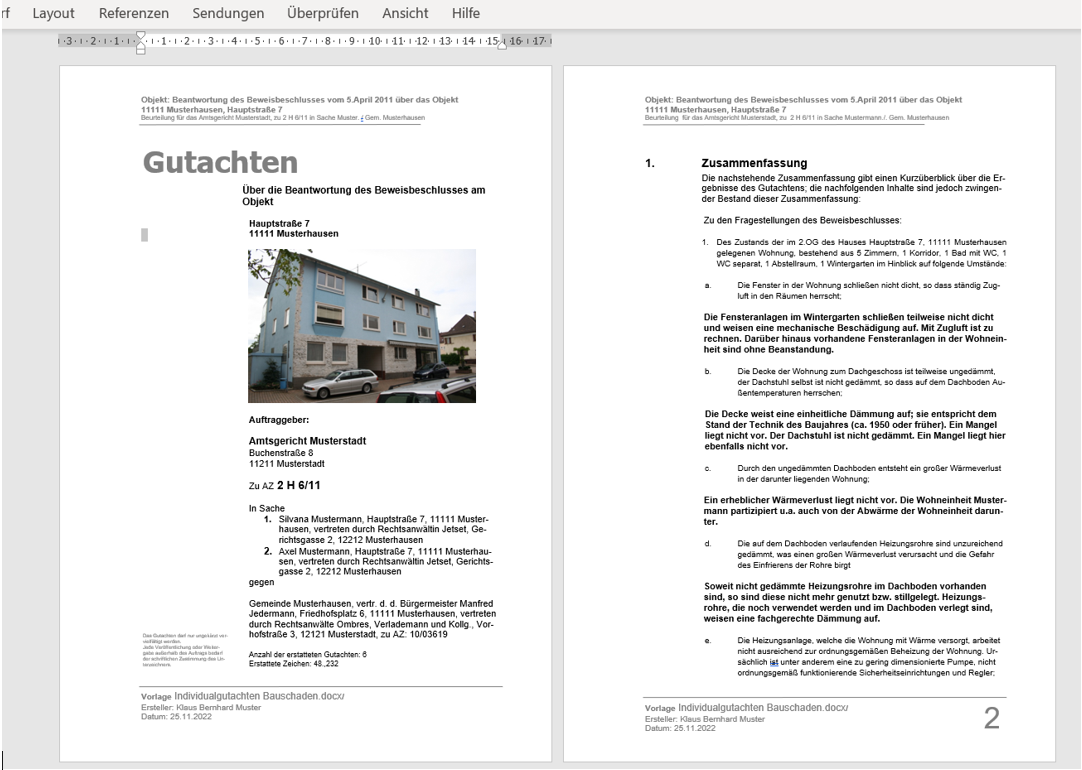Click the paragraph starting 'Durch den ungedämmten Dachboden'
This screenshot has width=1082, height=770.
(x=869, y=473)
